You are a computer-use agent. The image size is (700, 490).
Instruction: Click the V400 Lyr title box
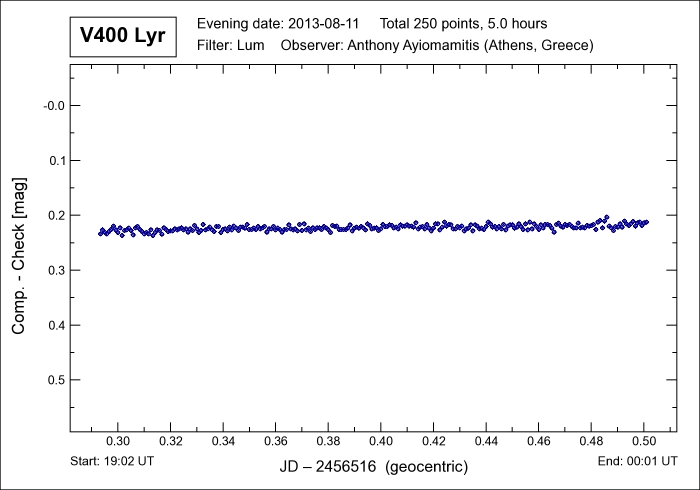point(124,36)
